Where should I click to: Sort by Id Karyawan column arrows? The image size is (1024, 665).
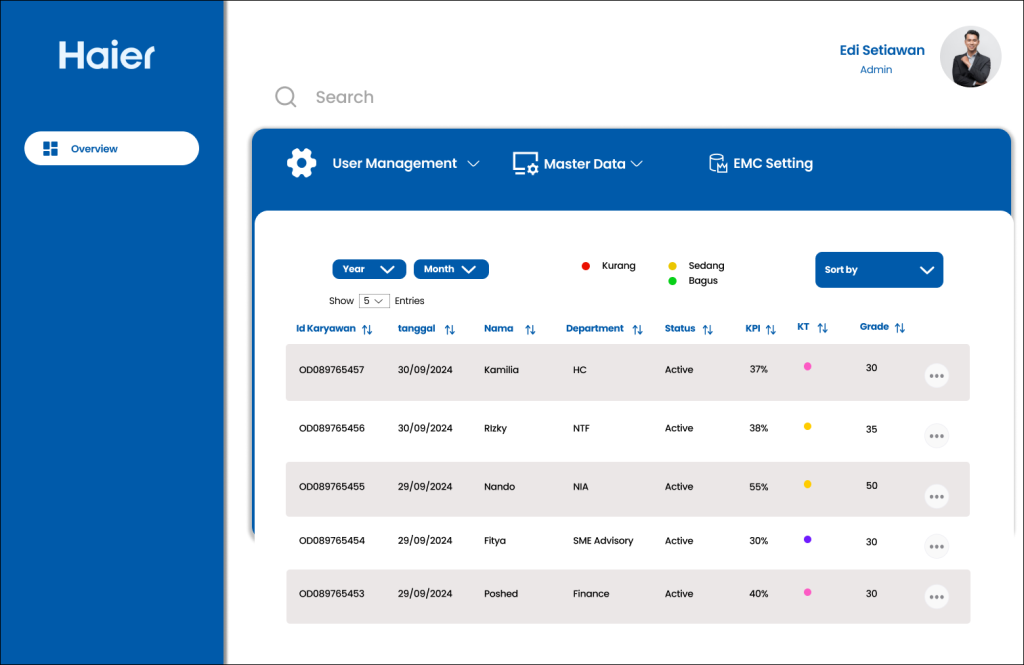click(x=367, y=329)
